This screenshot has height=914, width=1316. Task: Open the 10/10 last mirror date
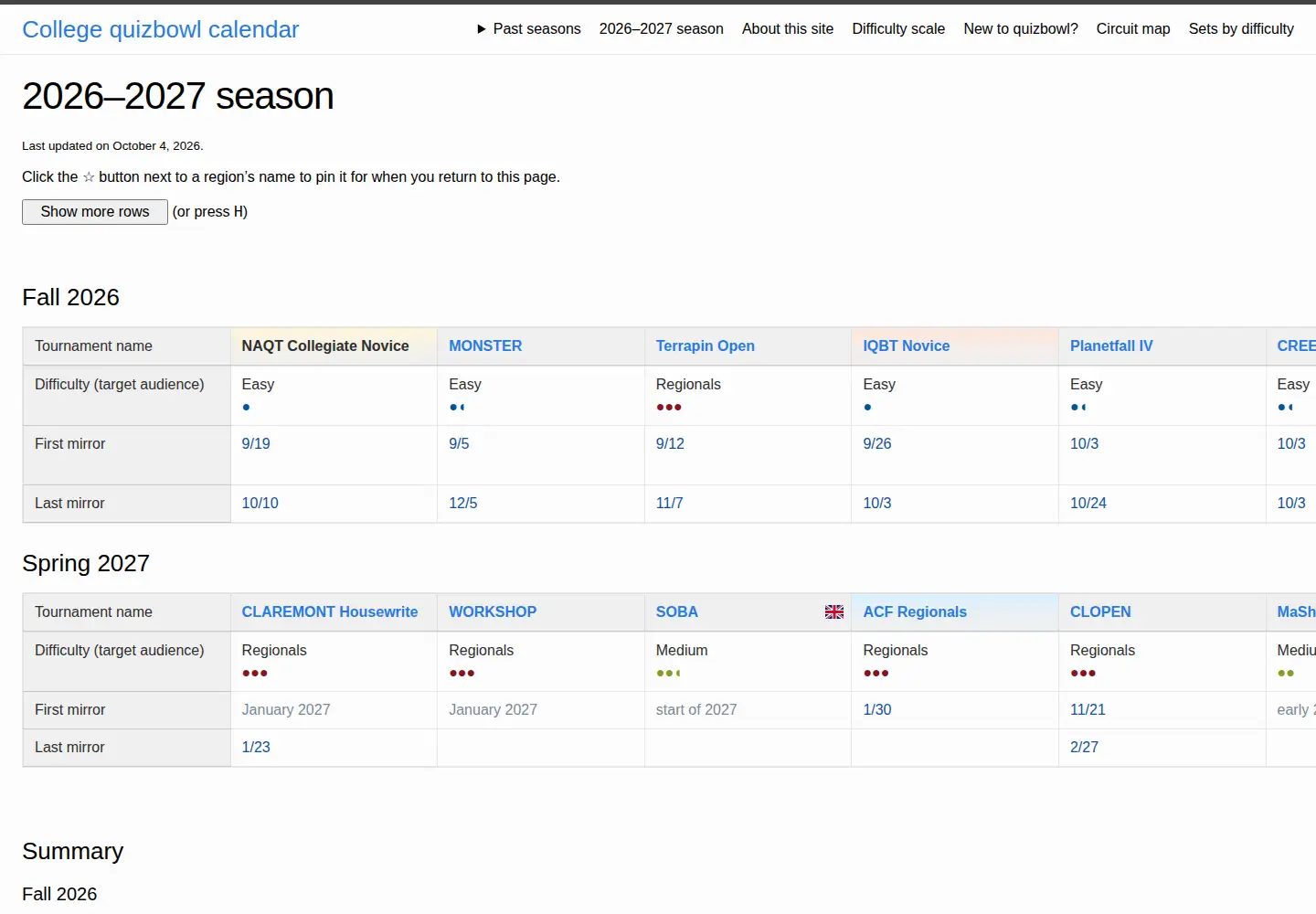[x=260, y=504]
